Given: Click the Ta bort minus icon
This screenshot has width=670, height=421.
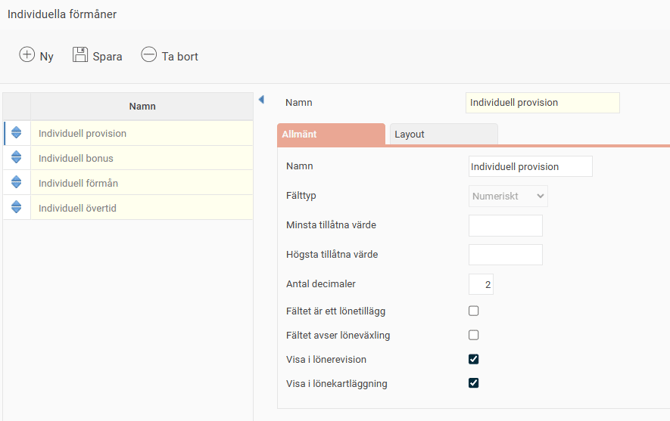Looking at the screenshot, I should coord(149,55).
